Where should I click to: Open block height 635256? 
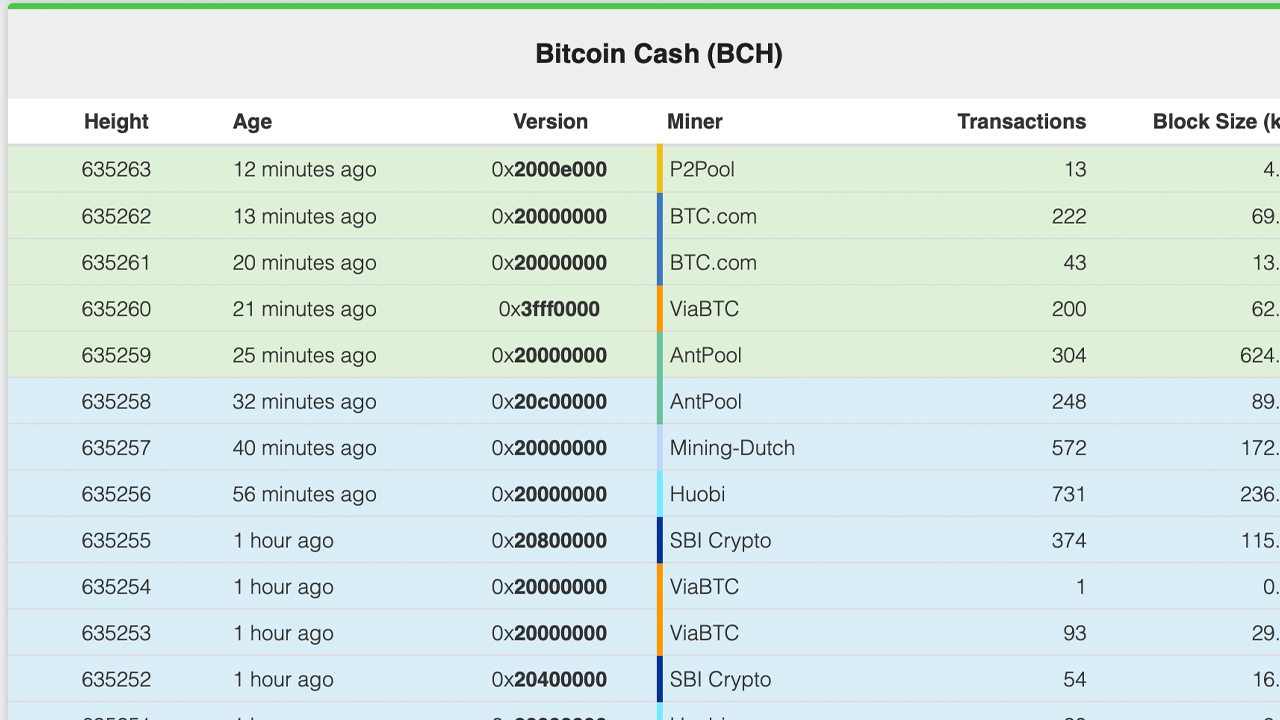click(116, 494)
